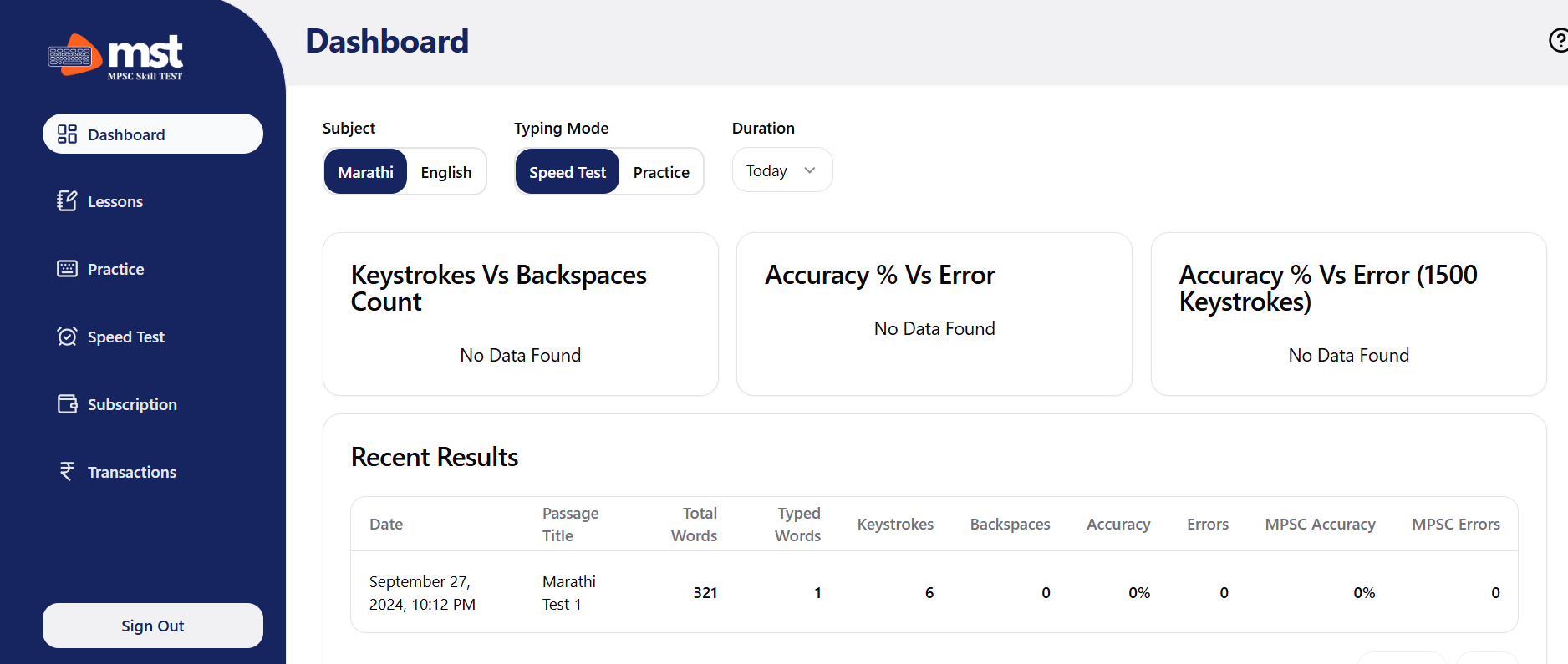Expand Duration using the chevron arrow
Viewport: 1568px width, 664px height.
[x=809, y=170]
